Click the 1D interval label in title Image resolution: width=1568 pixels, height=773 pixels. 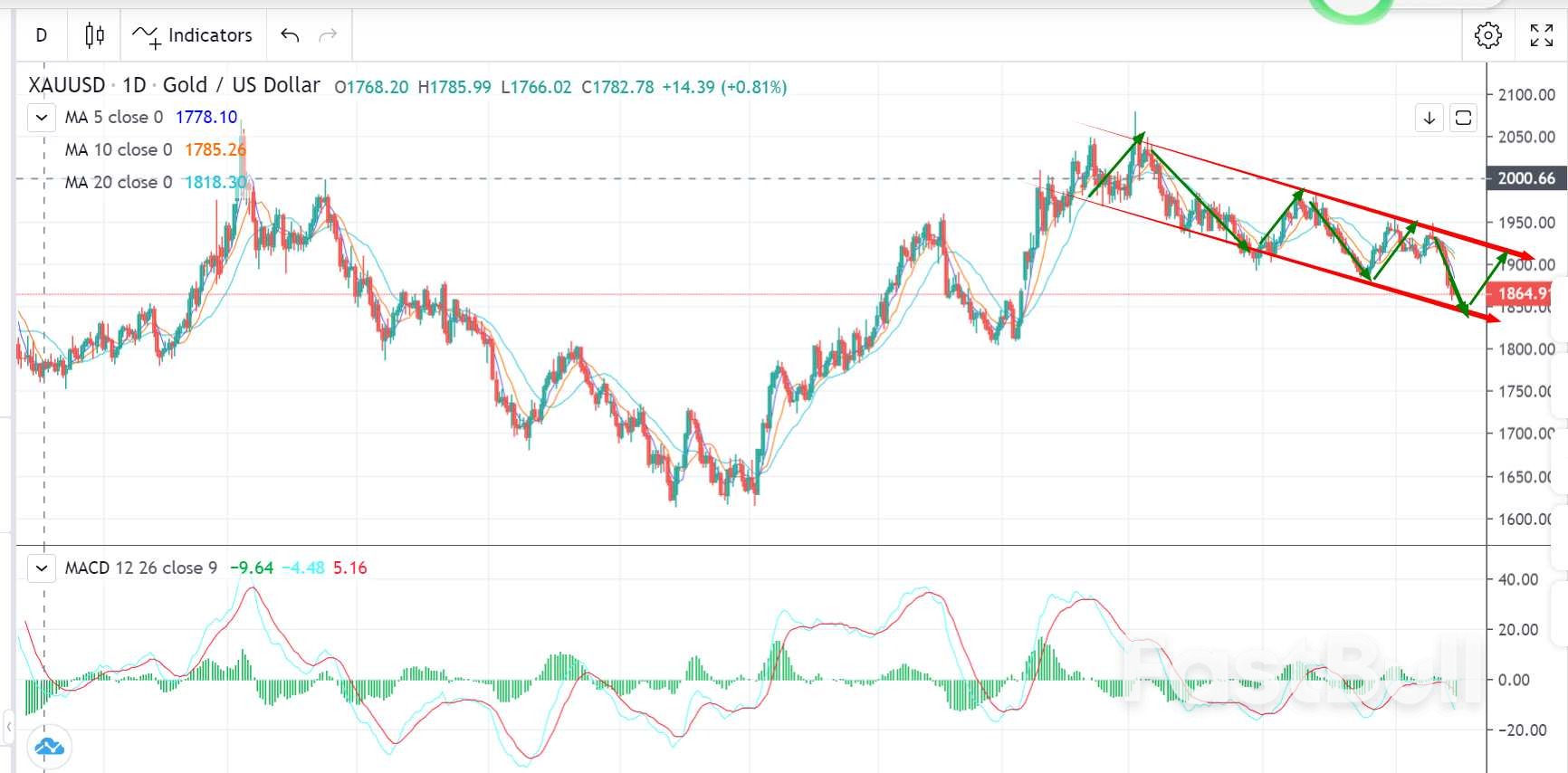(x=134, y=85)
